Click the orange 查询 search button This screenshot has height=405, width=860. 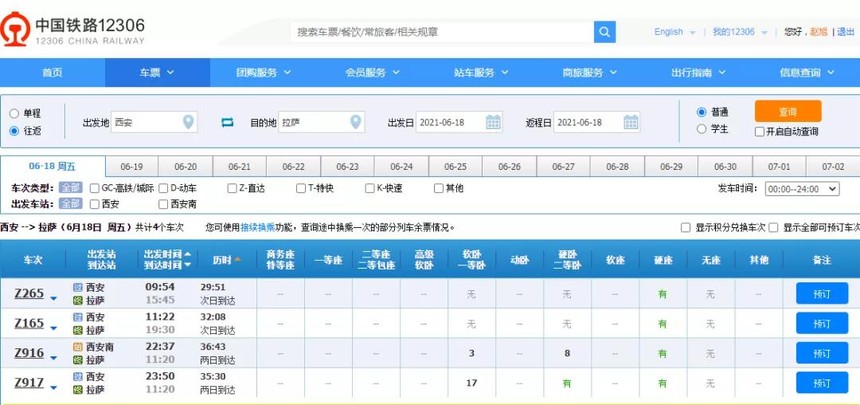click(x=788, y=111)
